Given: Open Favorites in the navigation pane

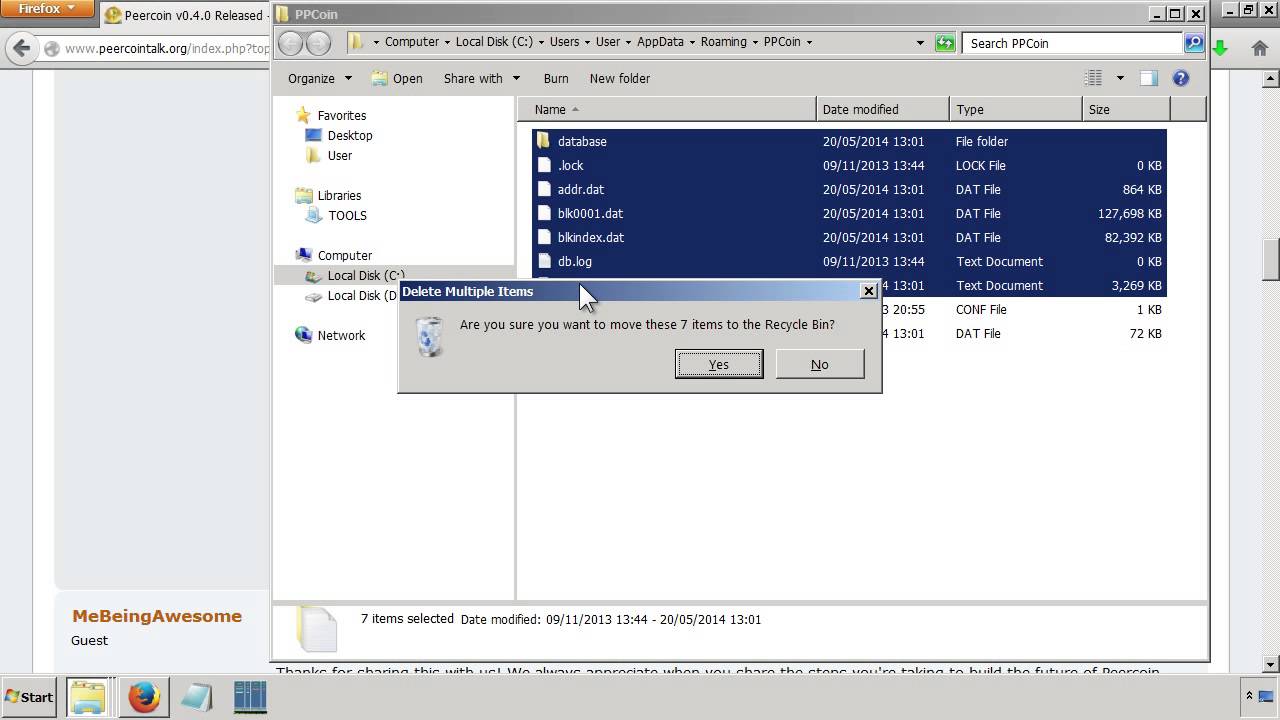Looking at the screenshot, I should tap(342, 115).
